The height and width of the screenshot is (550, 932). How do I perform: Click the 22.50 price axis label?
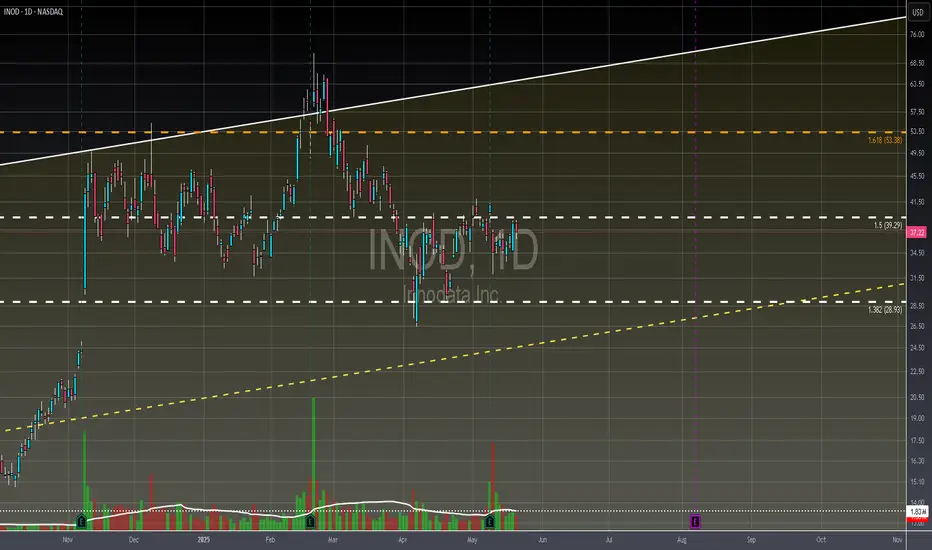[917, 371]
